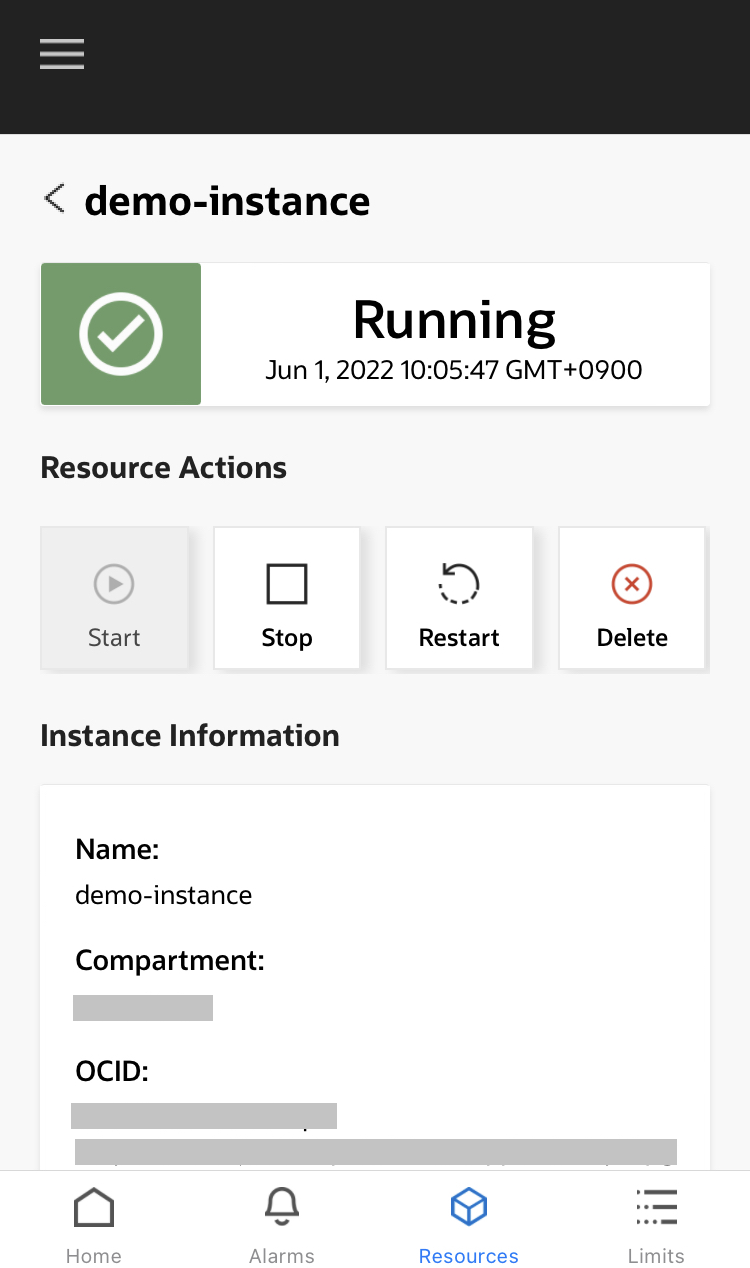This screenshot has width=750, height=1268.
Task: Restart the demo-instance
Action: (x=459, y=599)
